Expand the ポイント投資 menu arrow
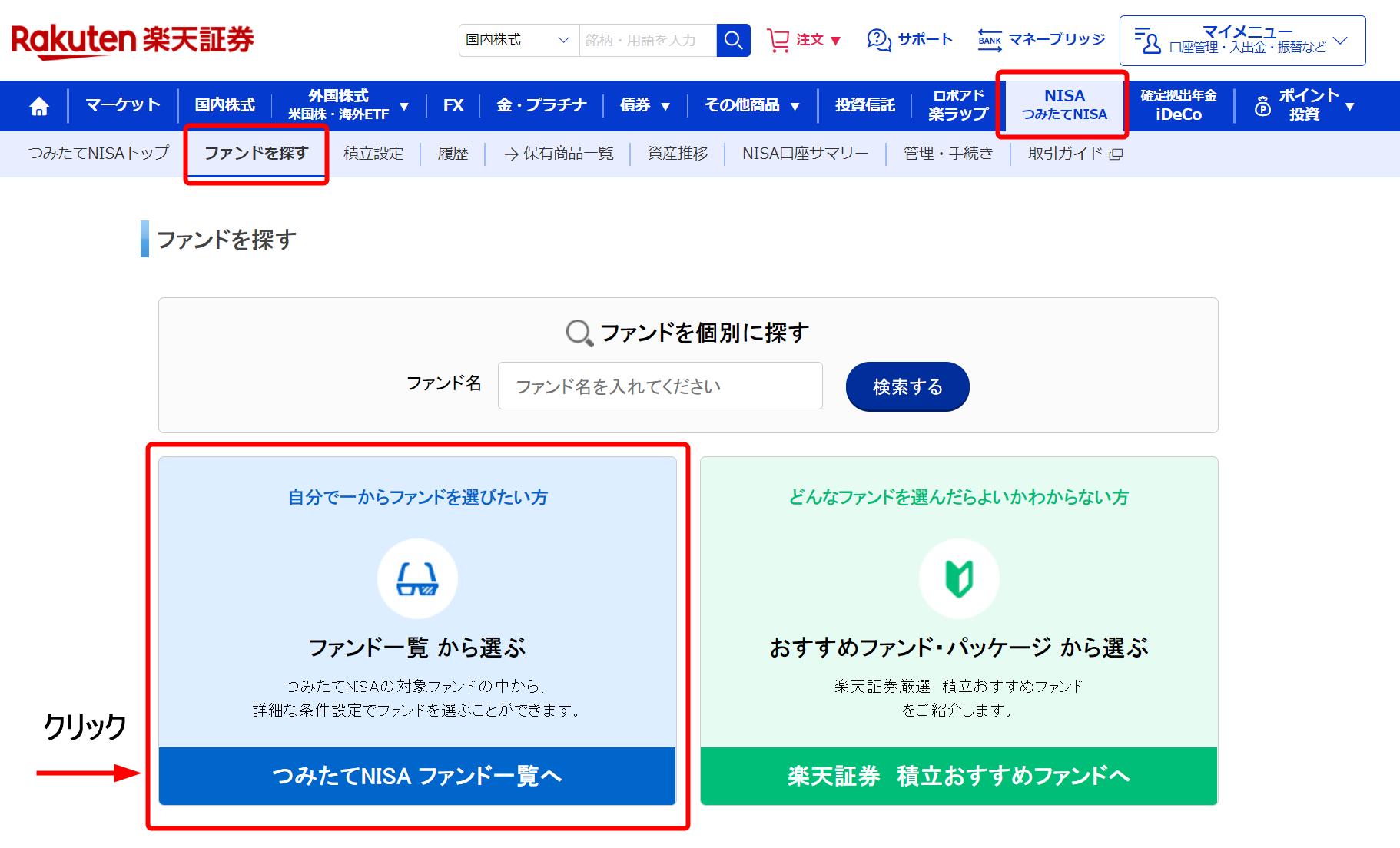1400x848 pixels. tap(1350, 106)
